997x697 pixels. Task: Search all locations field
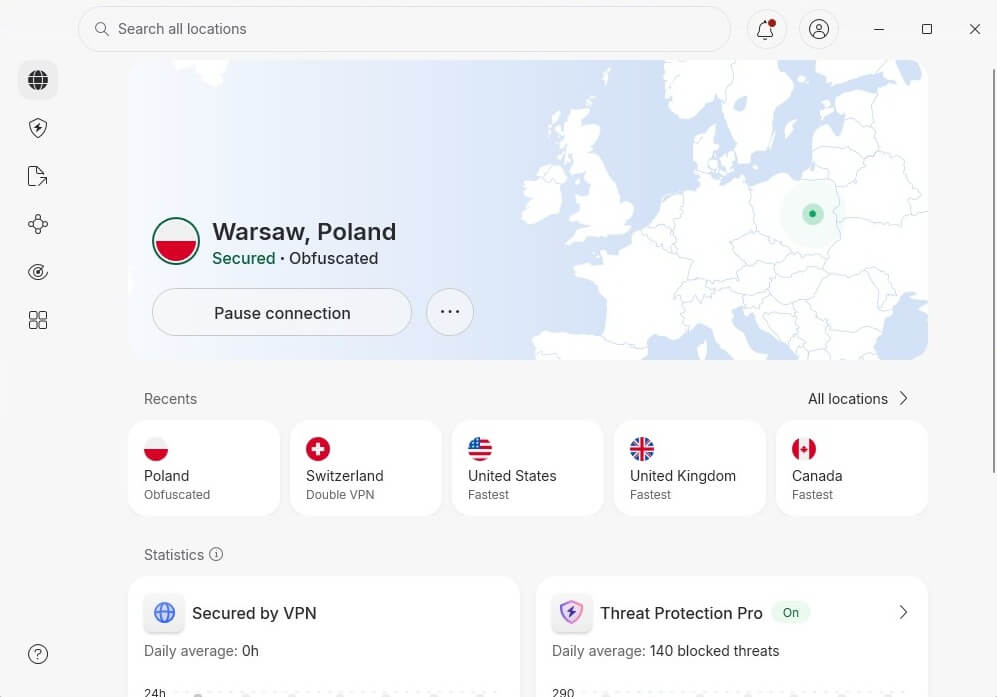pyautogui.click(x=404, y=29)
